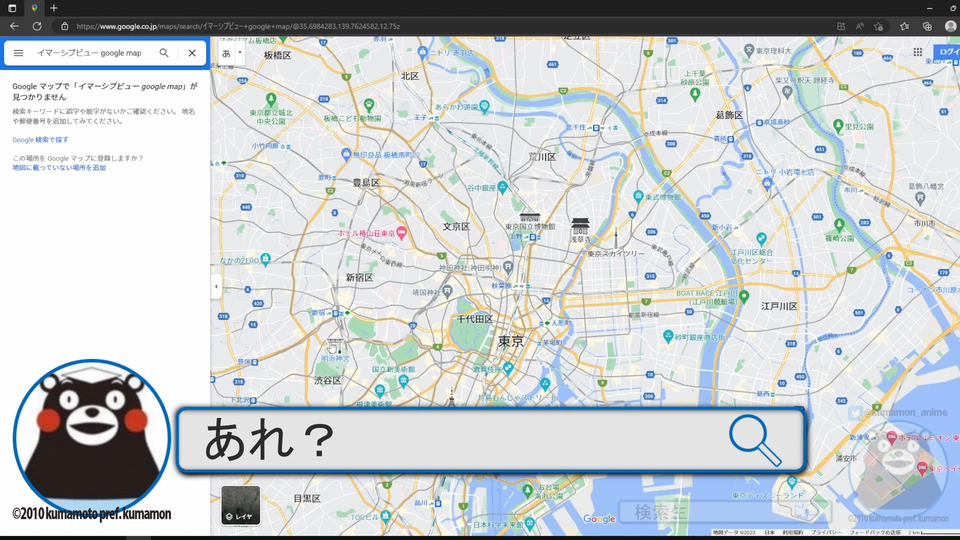Click the あ input mode button
The image size is (960, 540).
227,53
